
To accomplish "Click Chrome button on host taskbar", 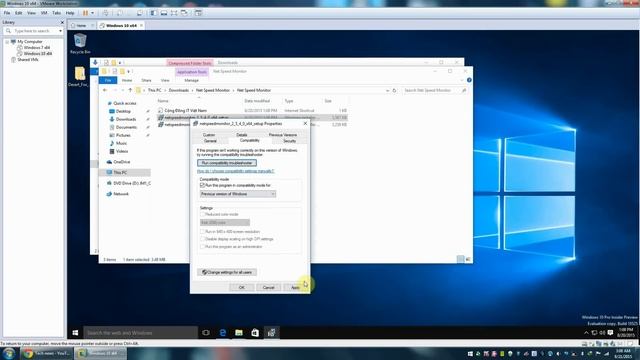I will (x=47, y=353).
